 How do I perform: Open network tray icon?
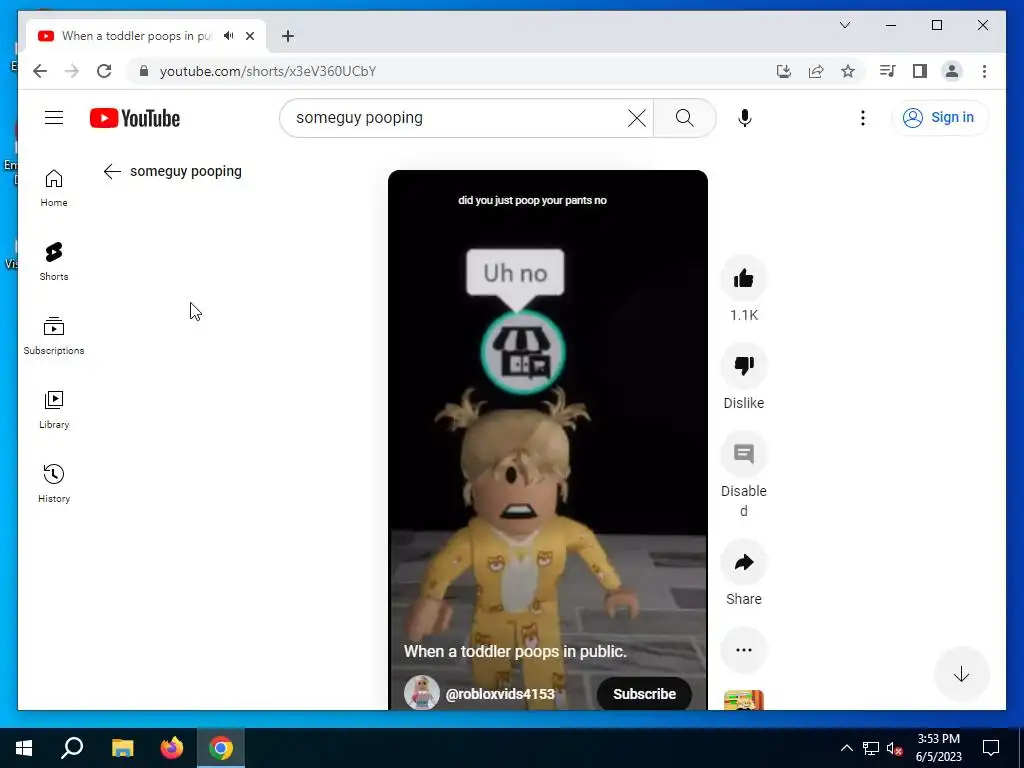pyautogui.click(x=871, y=748)
